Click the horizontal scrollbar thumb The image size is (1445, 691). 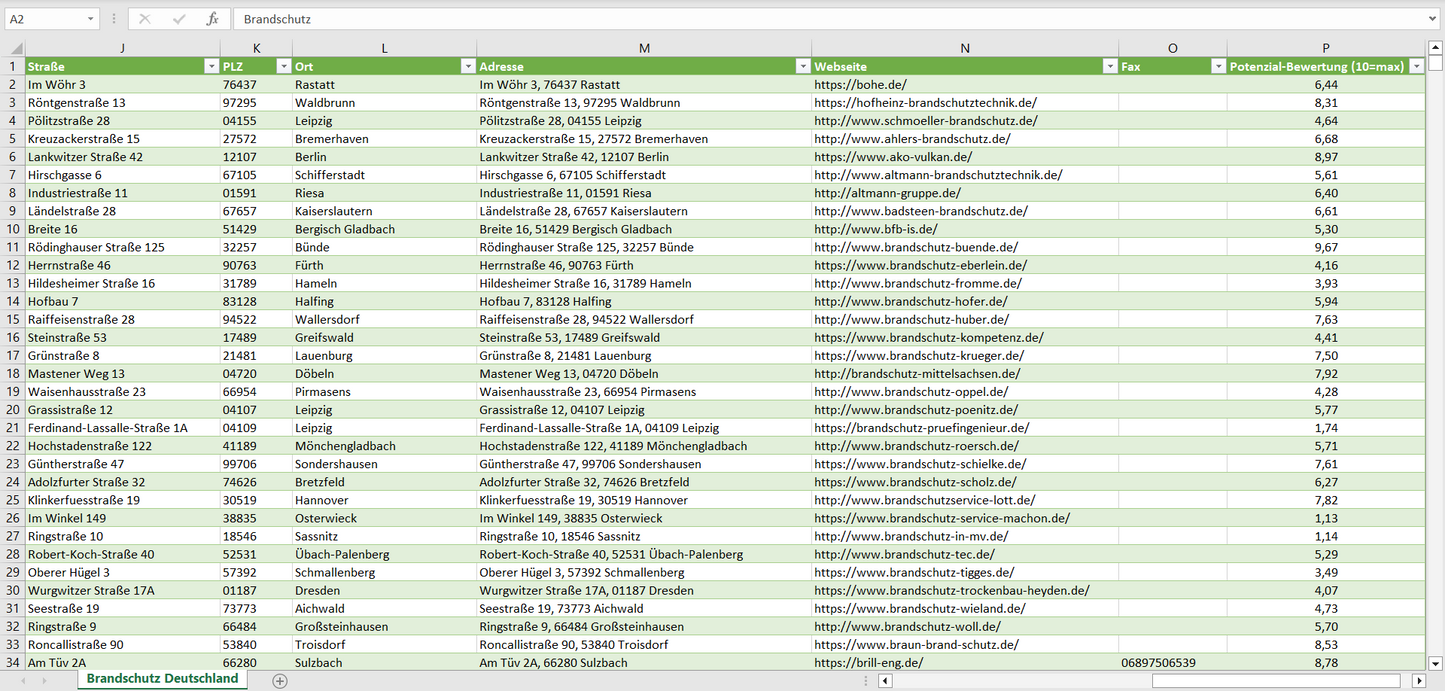pyautogui.click(x=1278, y=681)
